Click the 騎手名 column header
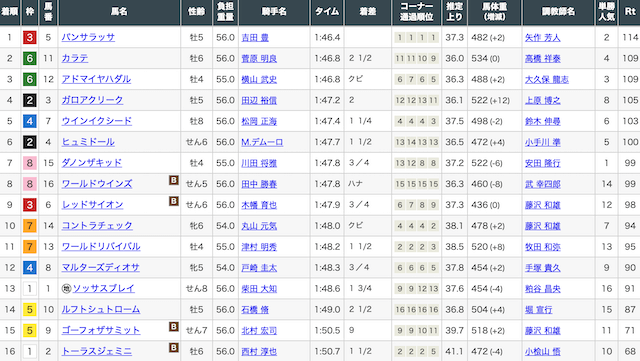 tap(274, 12)
